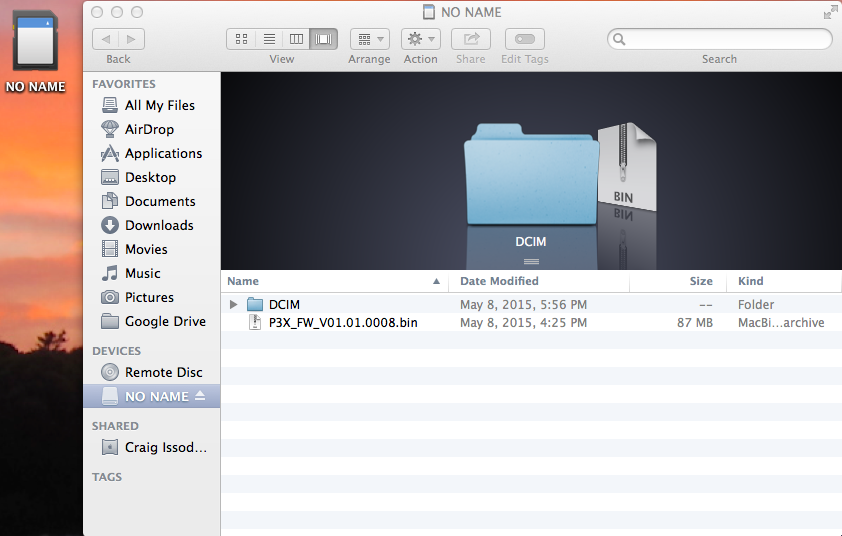Click the SHARED section header
Image resolution: width=842 pixels, height=536 pixels.
point(115,426)
